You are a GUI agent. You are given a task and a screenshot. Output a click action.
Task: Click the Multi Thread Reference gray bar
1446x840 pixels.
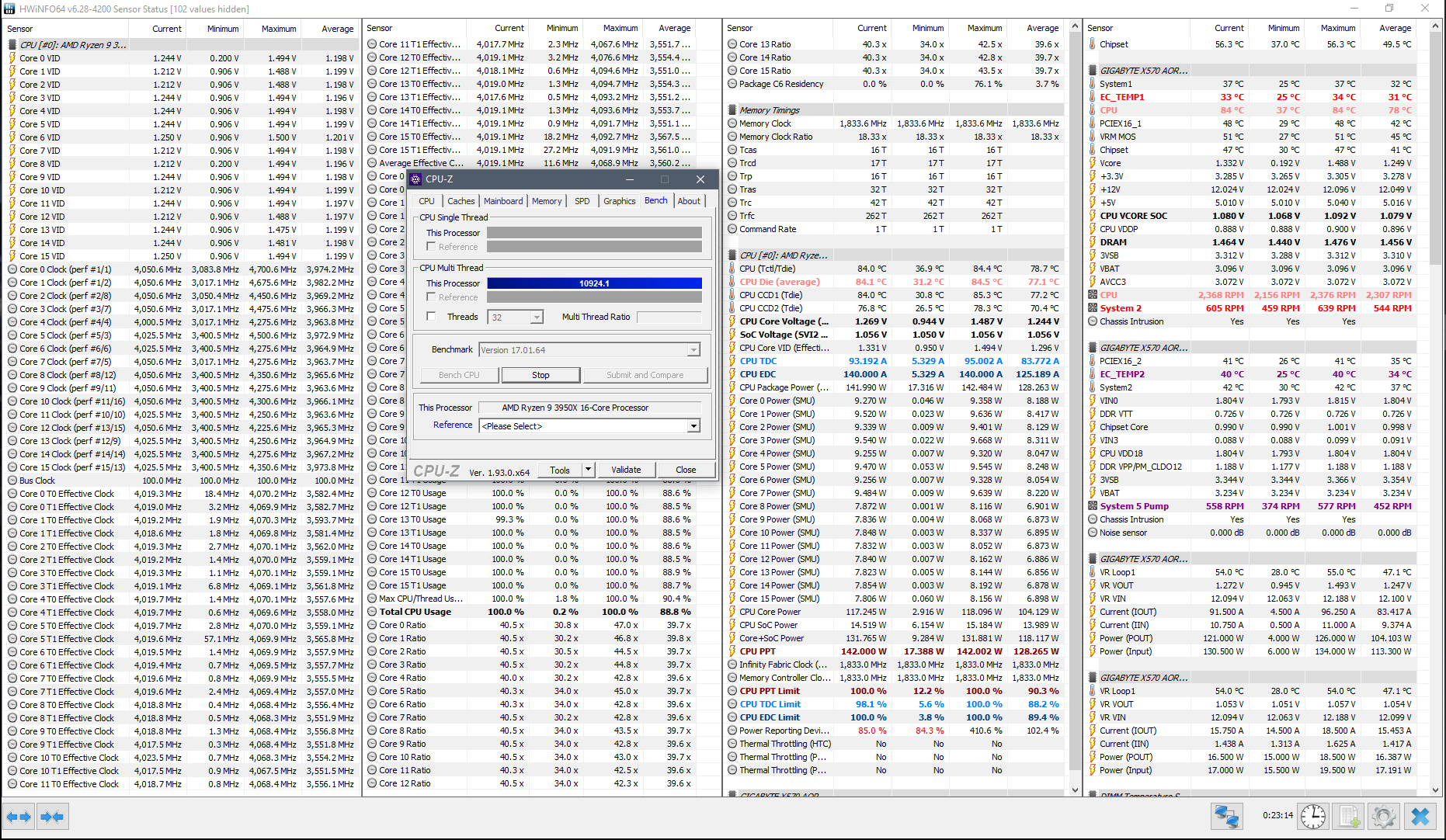point(594,297)
